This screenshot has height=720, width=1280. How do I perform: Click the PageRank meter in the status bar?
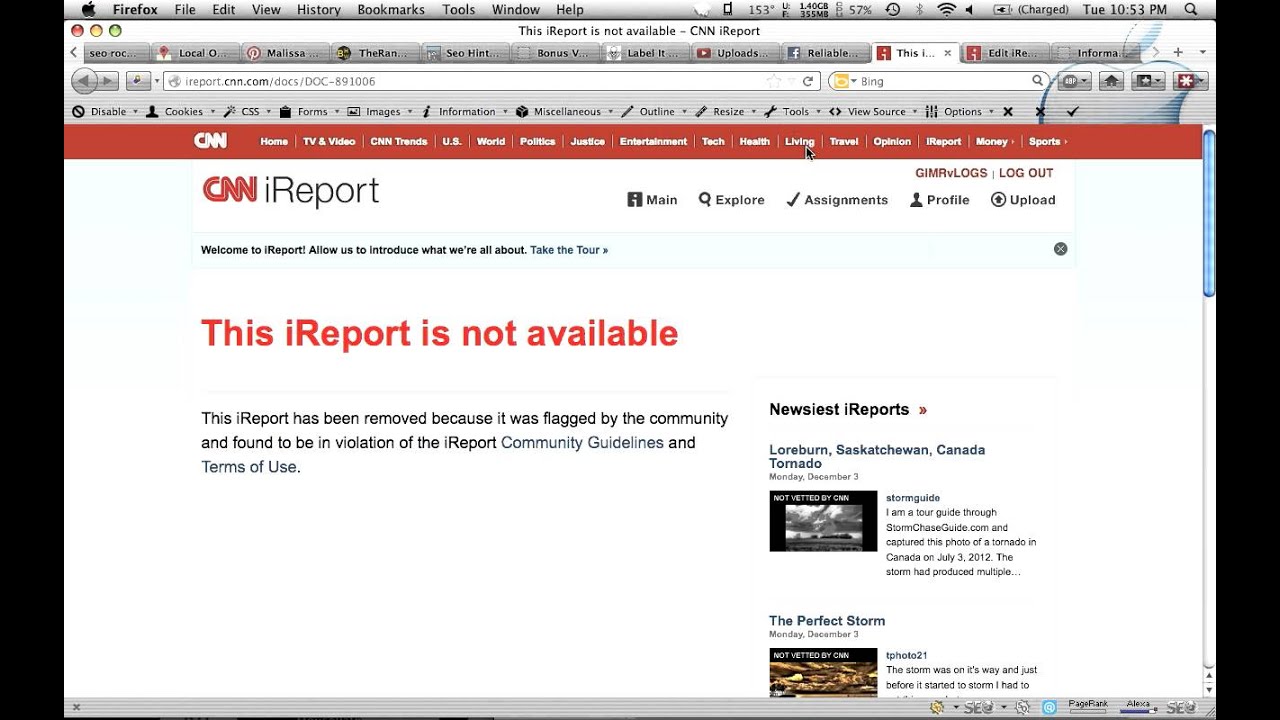click(x=1088, y=706)
